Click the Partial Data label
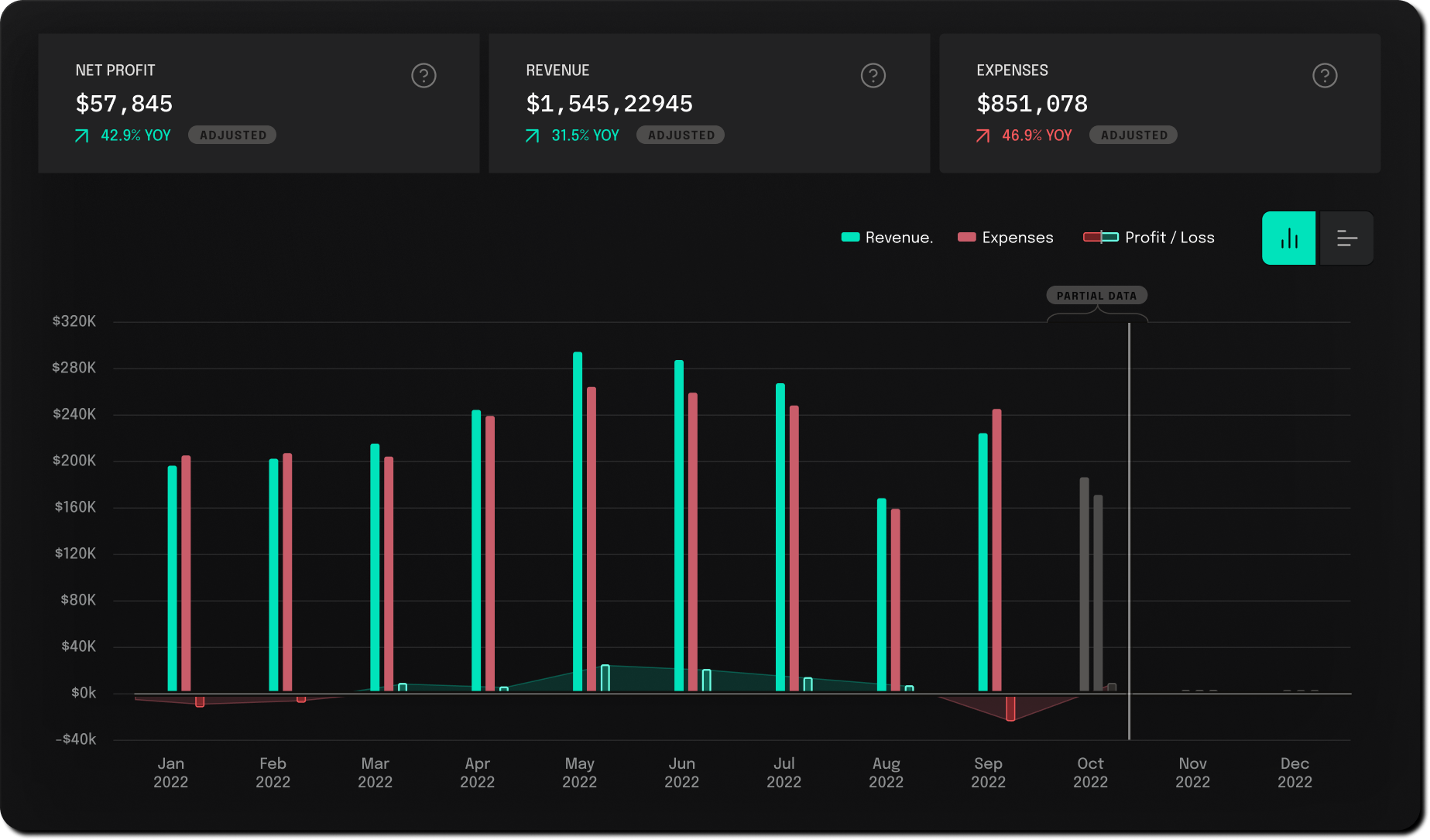 pyautogui.click(x=1096, y=296)
